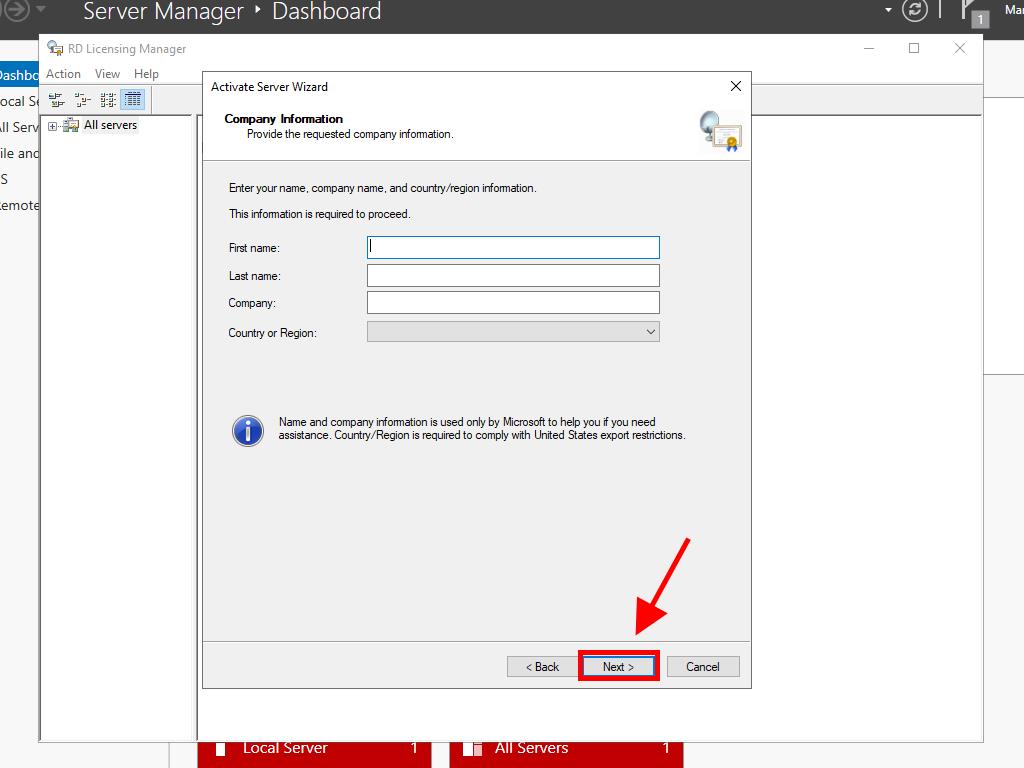Screen dimensions: 1024x768
Task: Expand the All servers tree node
Action: point(52,126)
